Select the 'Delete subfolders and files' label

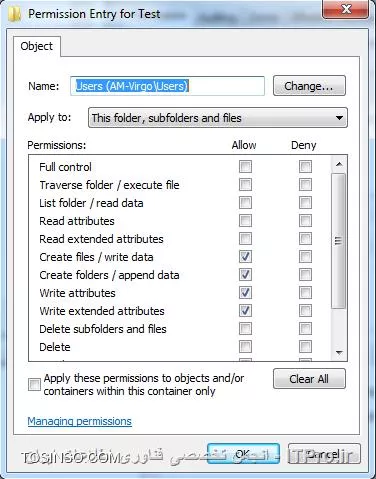tap(103, 329)
